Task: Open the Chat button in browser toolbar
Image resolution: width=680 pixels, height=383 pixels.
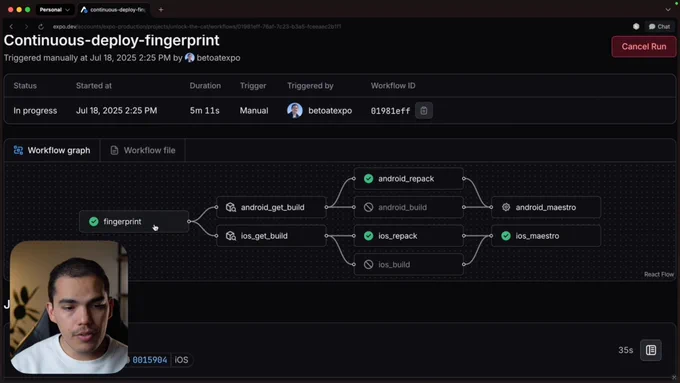Action: (x=659, y=26)
